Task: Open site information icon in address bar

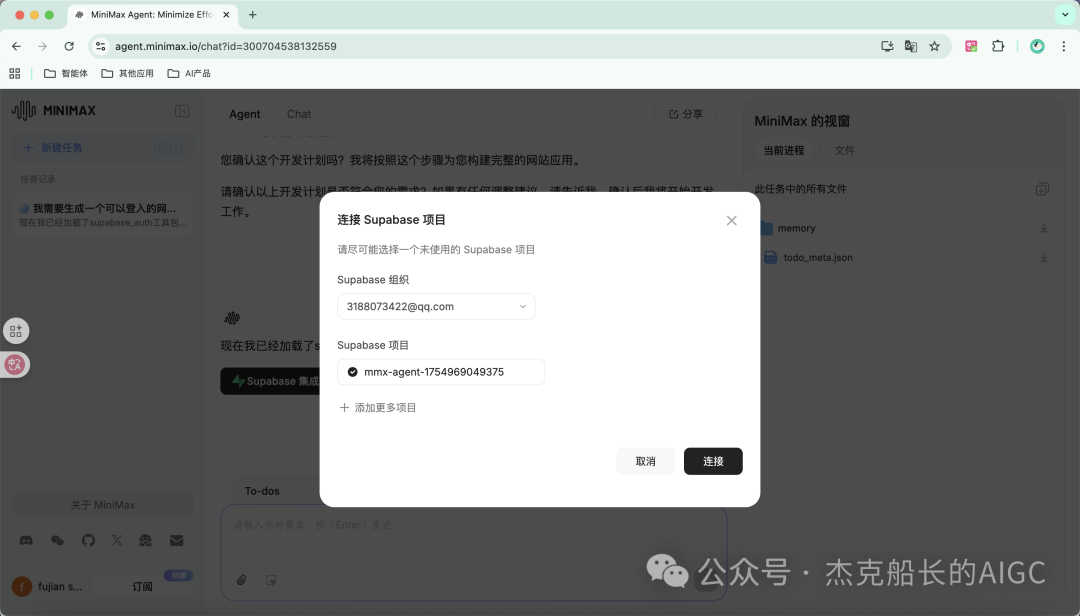Action: 101,46
